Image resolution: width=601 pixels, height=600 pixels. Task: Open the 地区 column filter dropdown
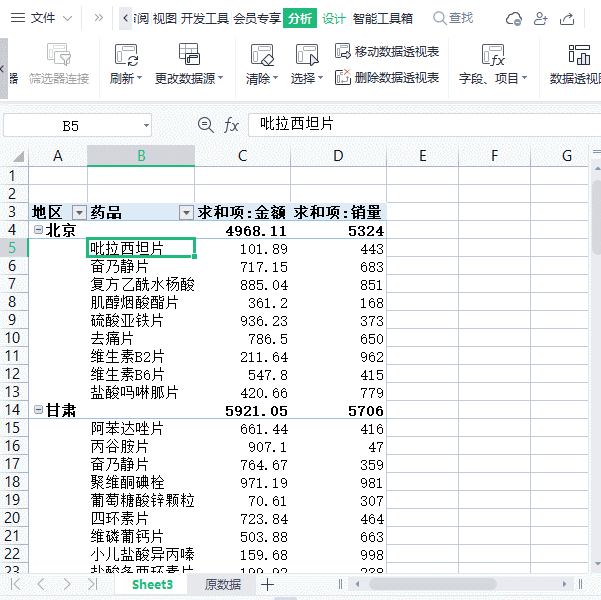[79, 212]
